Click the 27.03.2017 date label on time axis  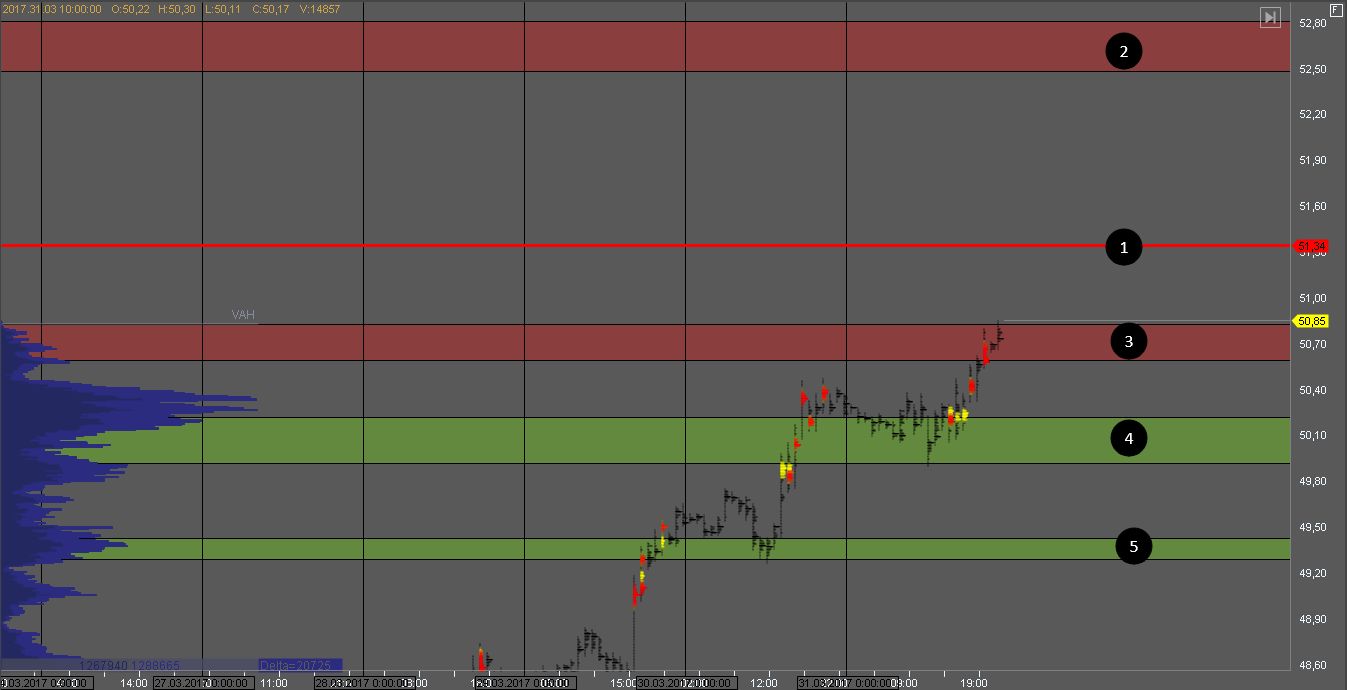pyautogui.click(x=200, y=683)
